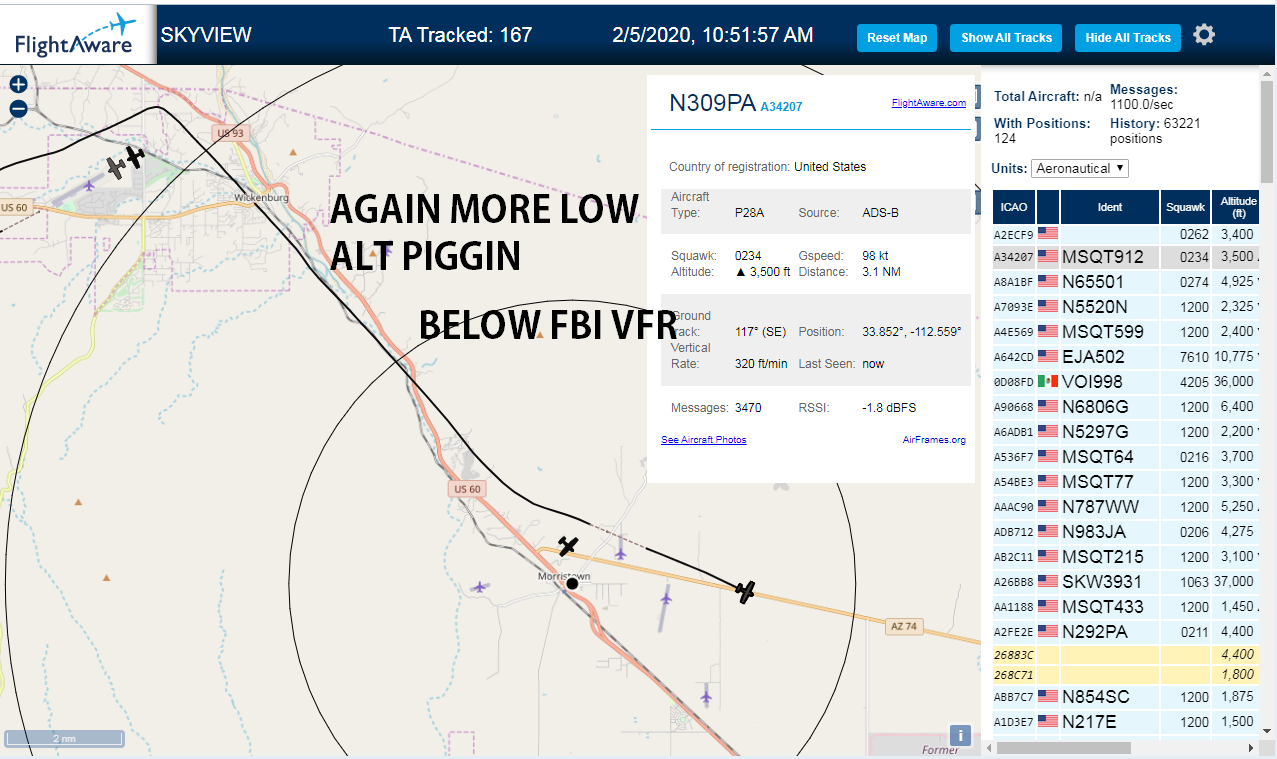Click the US flag in EJA502 row
The width and height of the screenshot is (1277, 759).
coord(1048,357)
